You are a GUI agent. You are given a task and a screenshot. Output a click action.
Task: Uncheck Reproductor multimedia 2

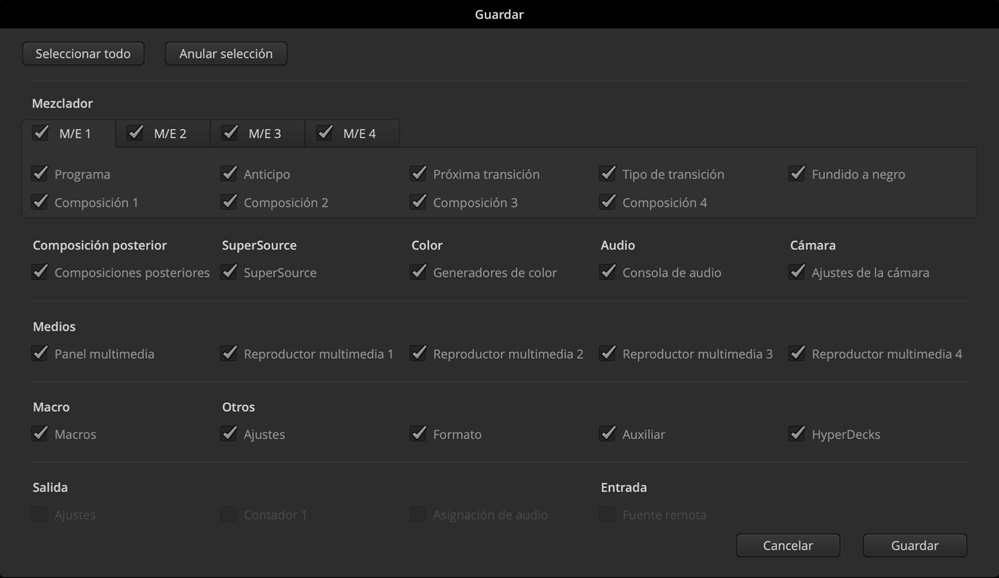pyautogui.click(x=419, y=353)
